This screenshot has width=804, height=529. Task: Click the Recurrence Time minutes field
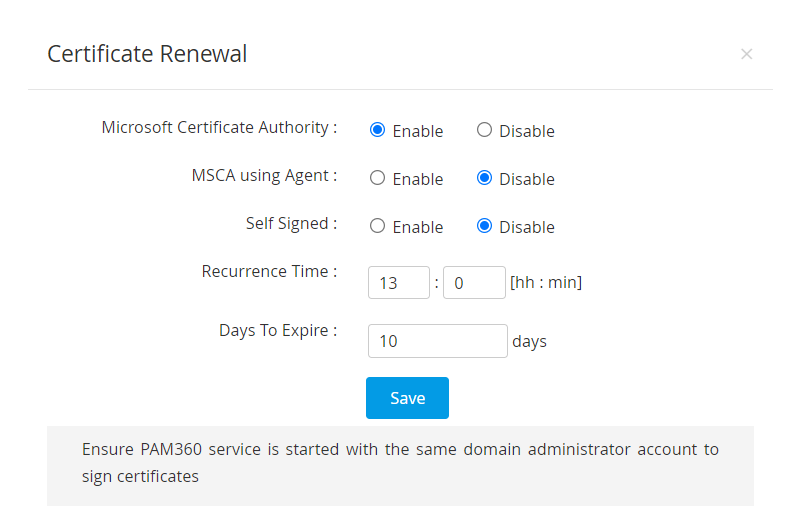[474, 283]
